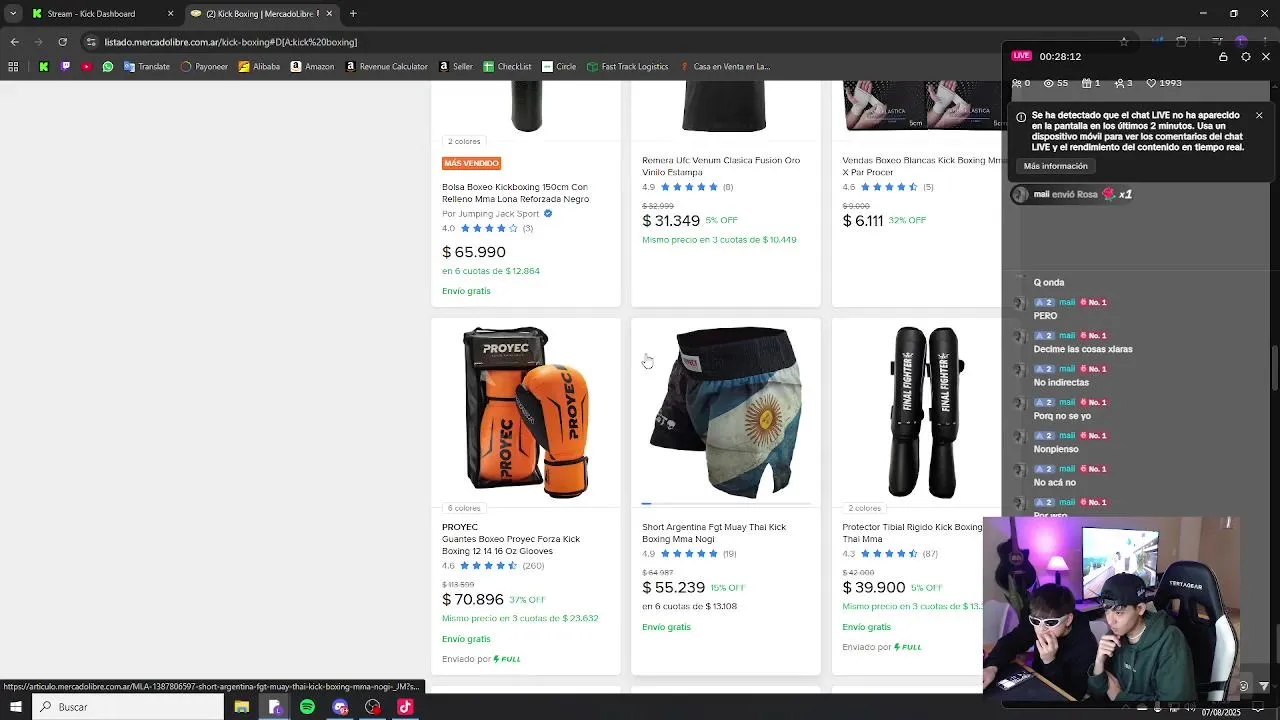Click the likes heart count icon
The width and height of the screenshot is (1280, 720).
click(x=1151, y=83)
